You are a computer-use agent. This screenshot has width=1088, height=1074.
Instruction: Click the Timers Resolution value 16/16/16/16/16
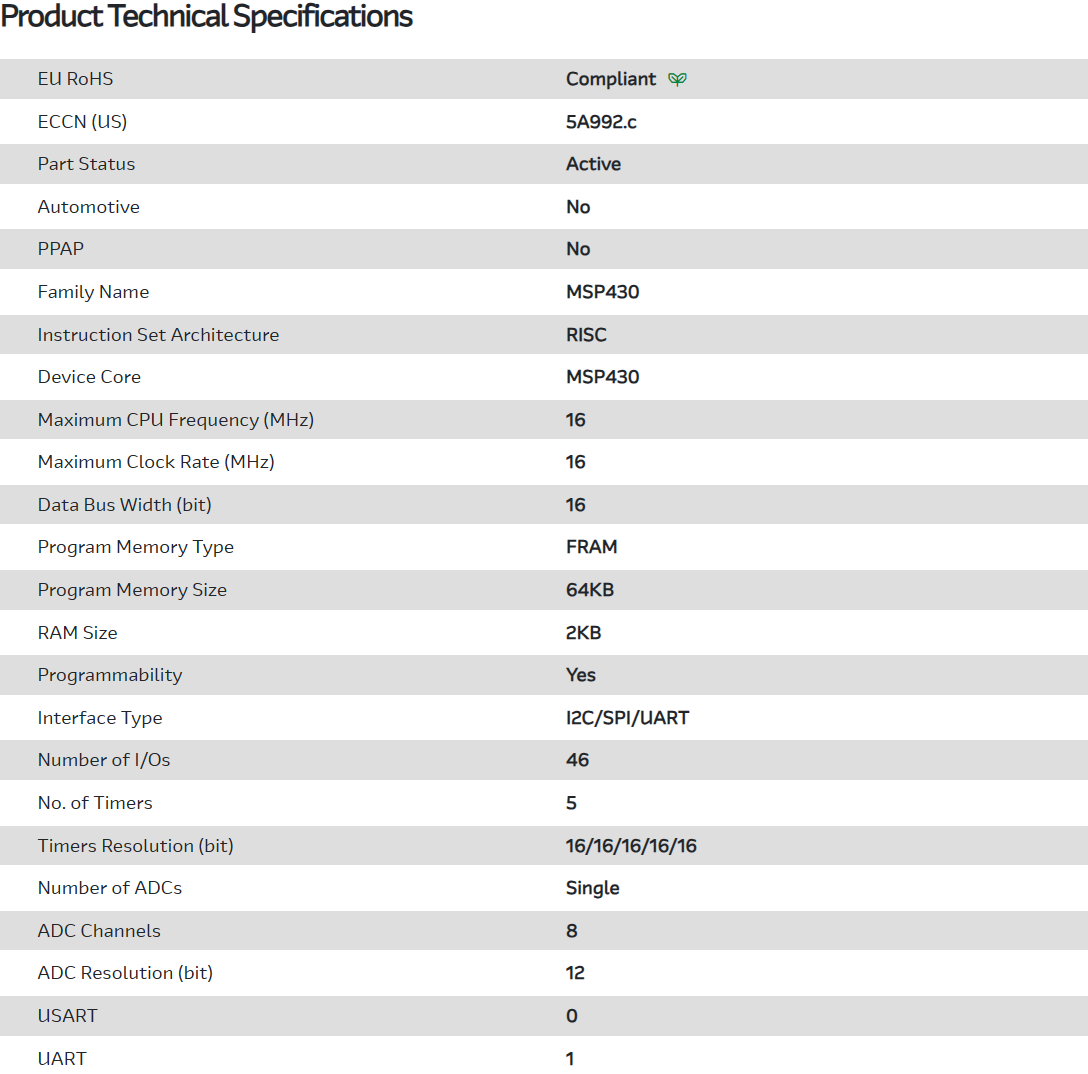point(631,846)
